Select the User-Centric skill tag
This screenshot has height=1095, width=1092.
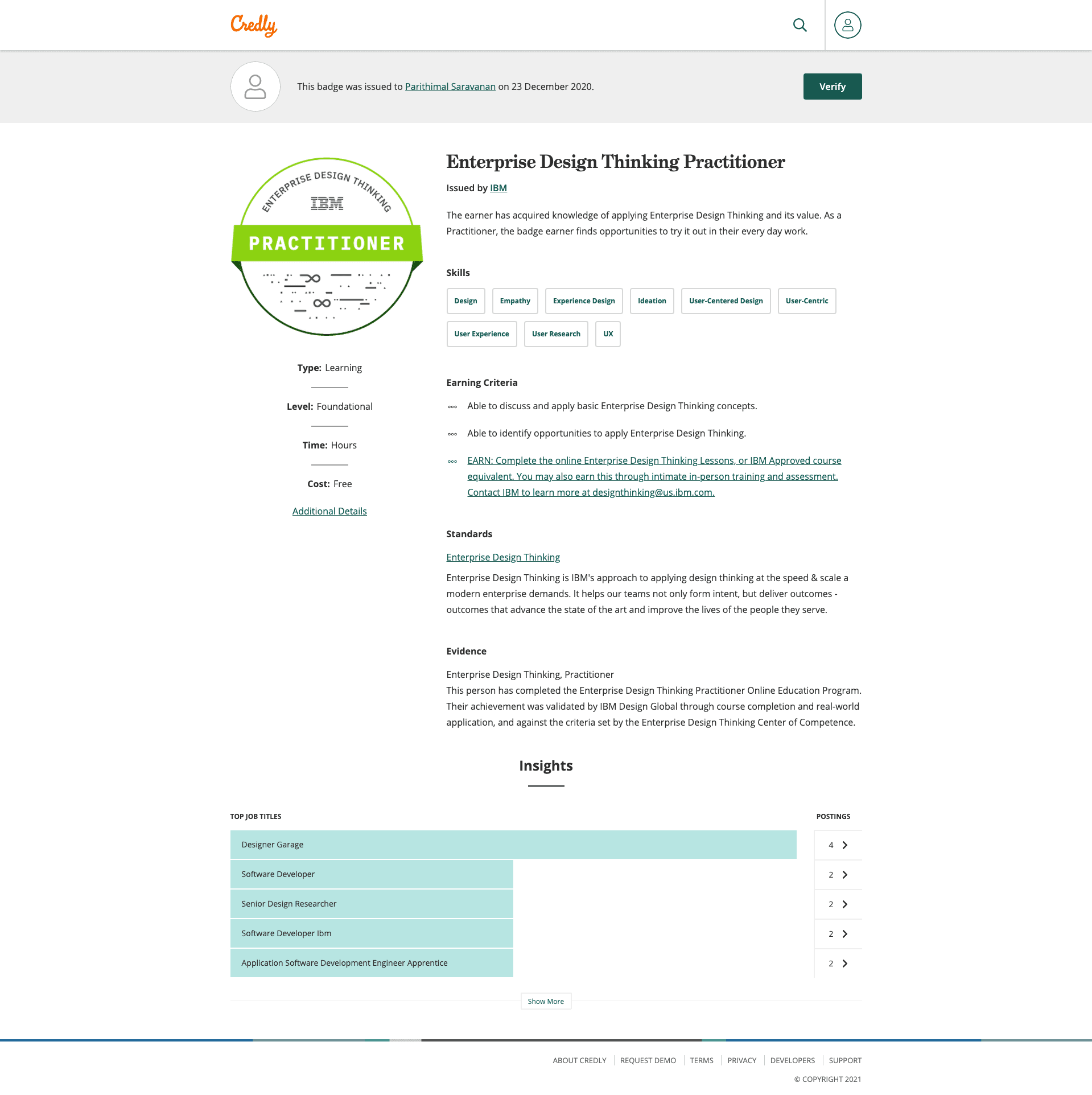(807, 301)
